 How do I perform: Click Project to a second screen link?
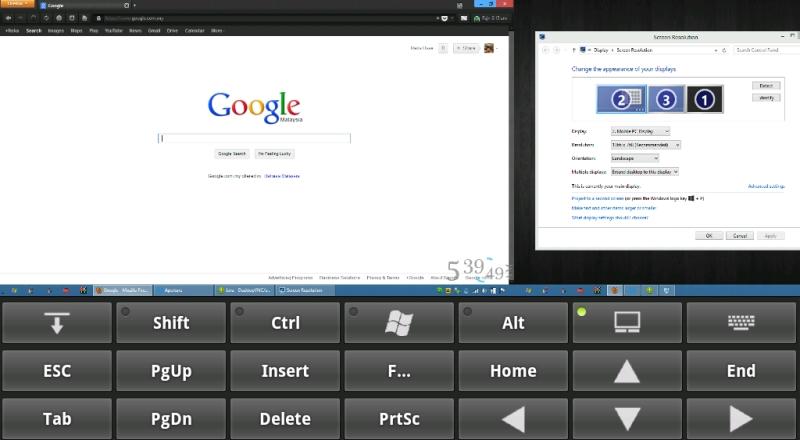pos(597,198)
